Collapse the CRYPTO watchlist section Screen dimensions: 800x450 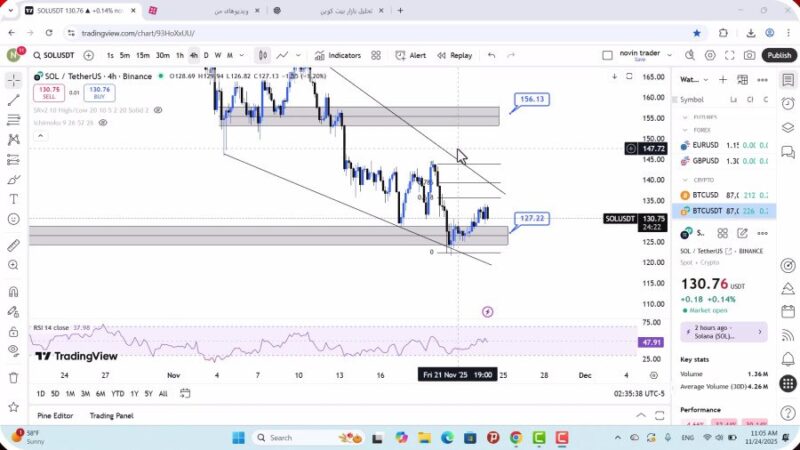coord(685,180)
